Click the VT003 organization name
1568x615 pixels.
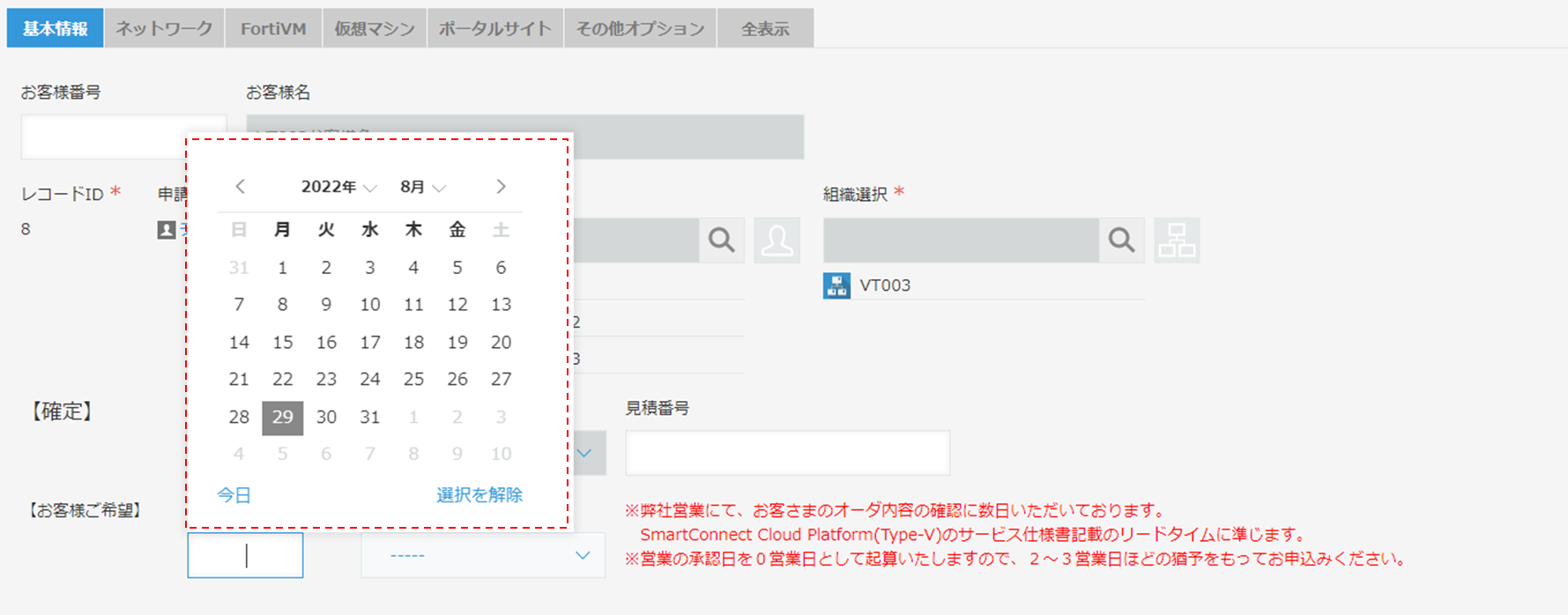[x=885, y=285]
